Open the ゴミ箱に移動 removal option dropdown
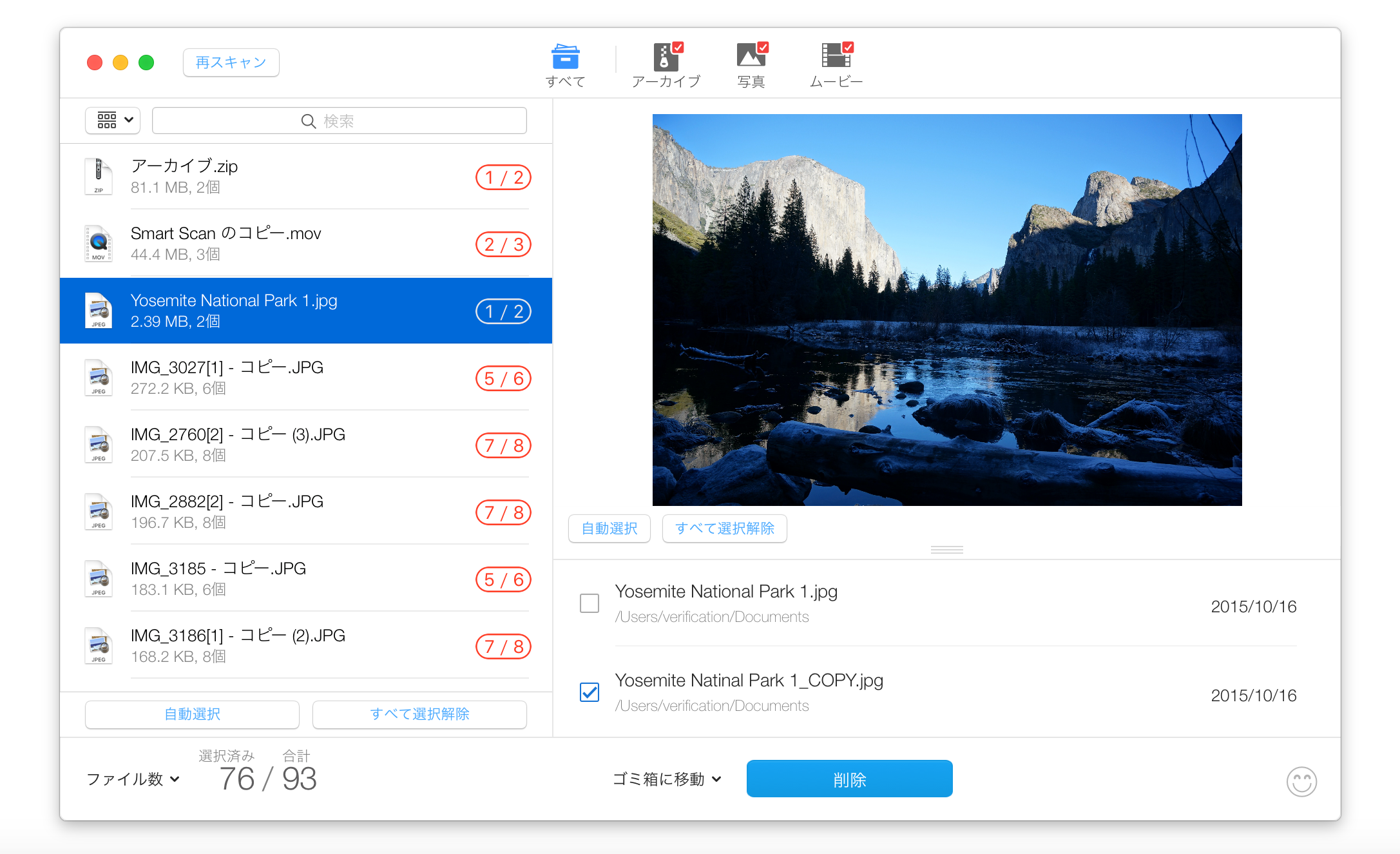This screenshot has height=854, width=1400. [x=667, y=779]
